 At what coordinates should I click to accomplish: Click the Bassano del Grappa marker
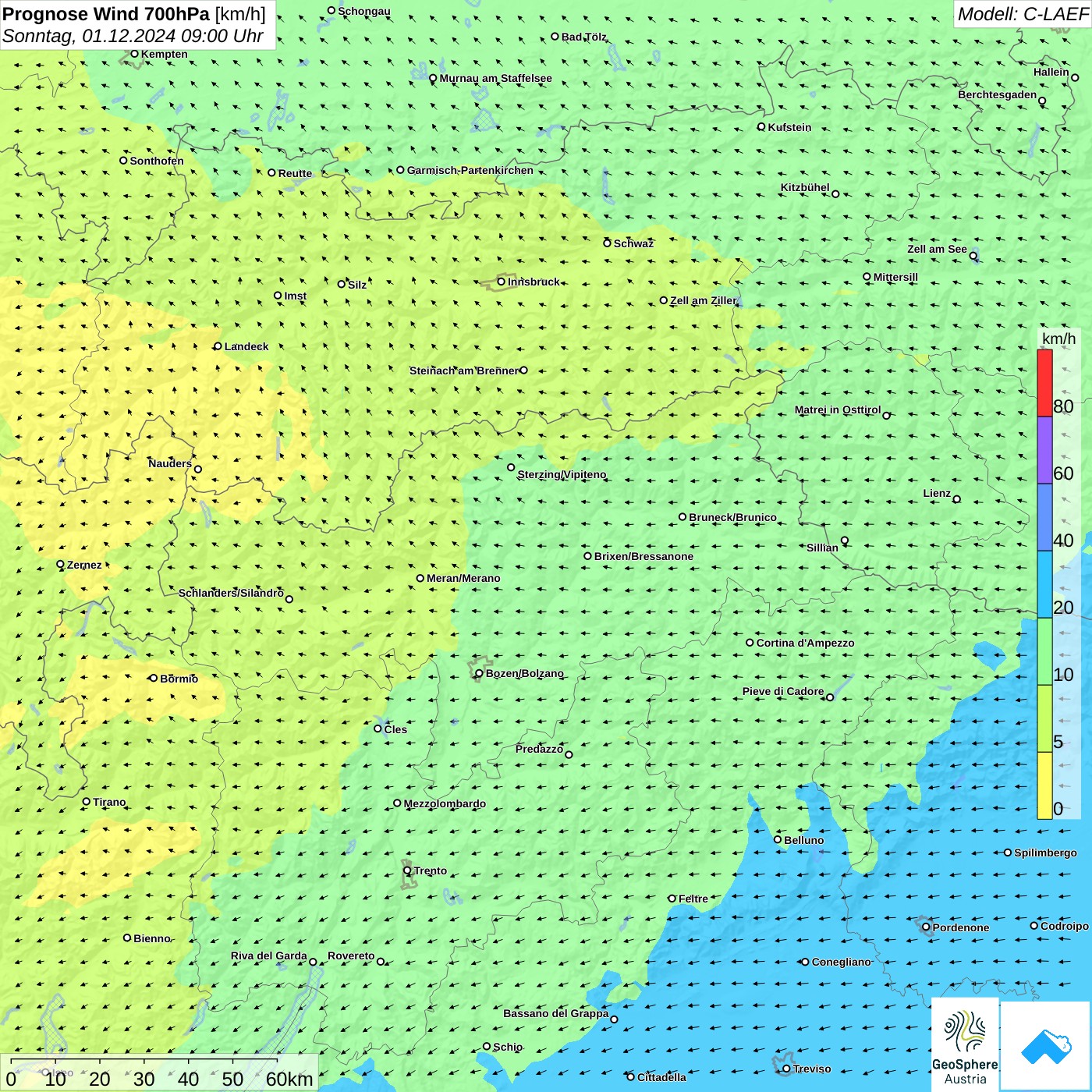[x=614, y=1019]
